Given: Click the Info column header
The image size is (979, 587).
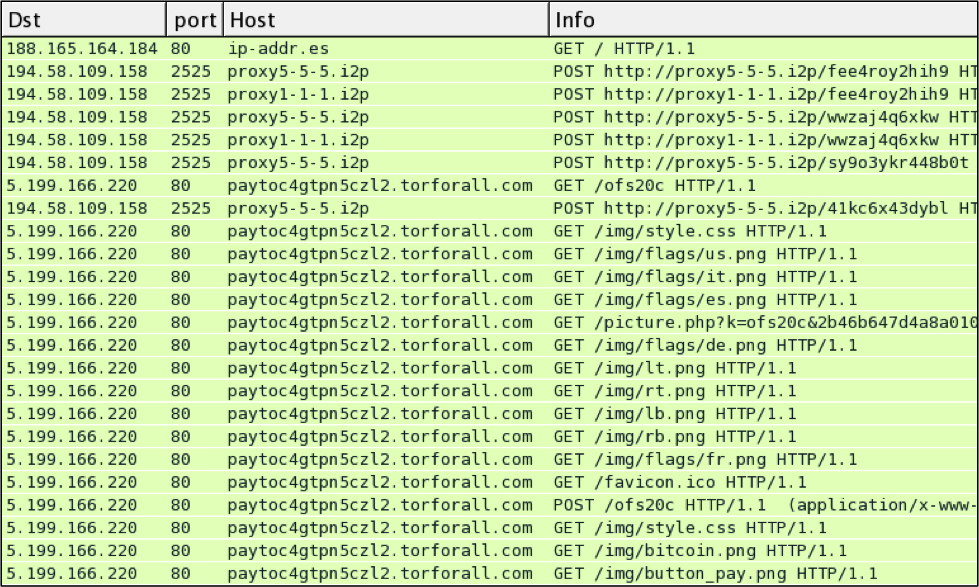Looking at the screenshot, I should tap(764, 20).
